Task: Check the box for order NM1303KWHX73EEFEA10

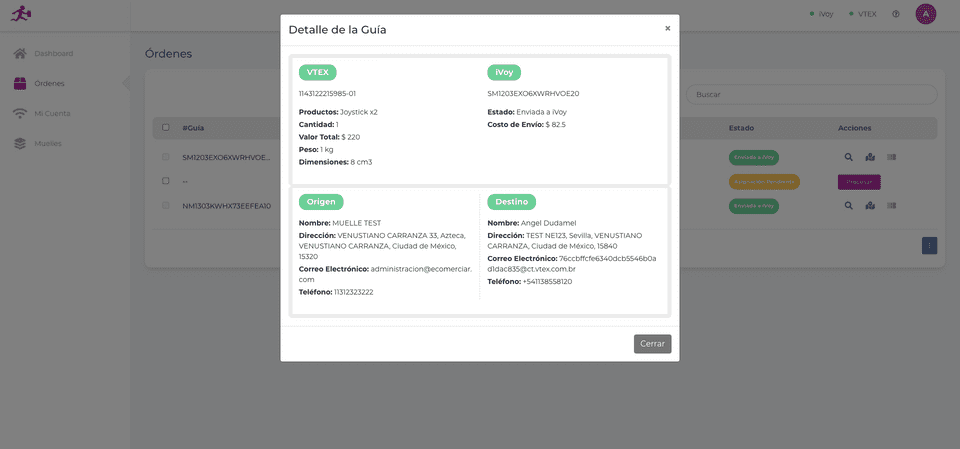Action: click(x=166, y=205)
